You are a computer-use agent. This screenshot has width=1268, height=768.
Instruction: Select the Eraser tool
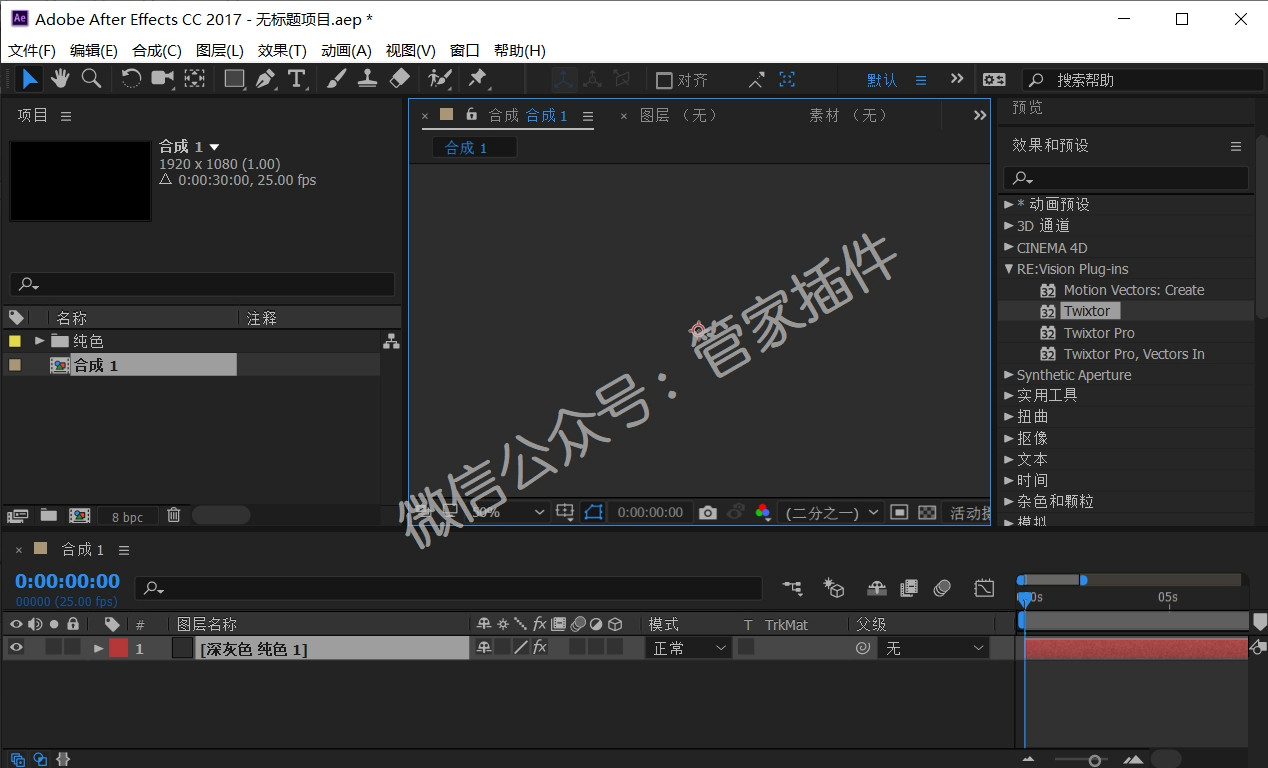pyautogui.click(x=399, y=79)
